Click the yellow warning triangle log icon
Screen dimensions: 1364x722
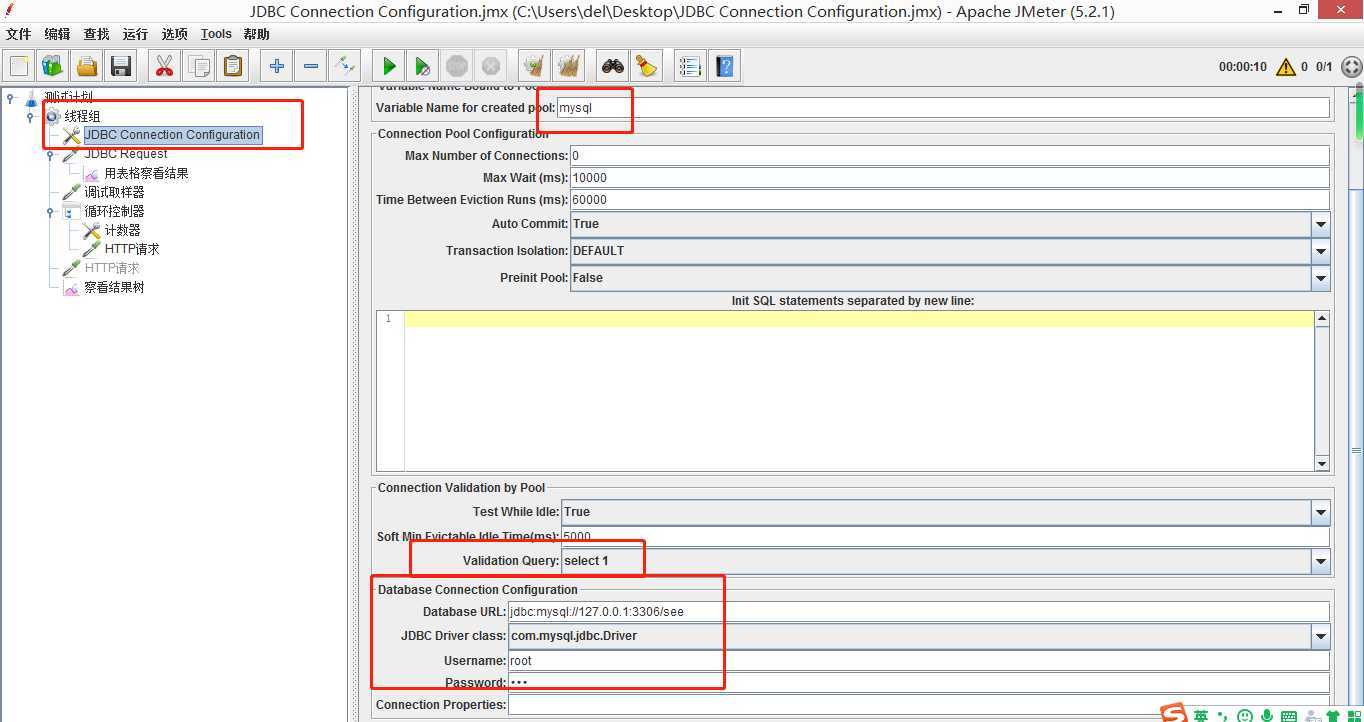[x=1284, y=67]
